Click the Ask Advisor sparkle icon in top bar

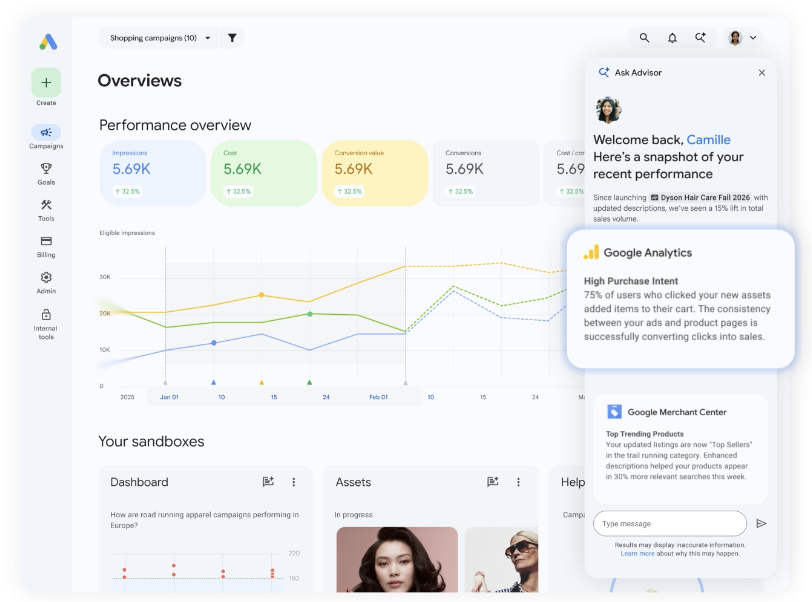[x=700, y=37]
